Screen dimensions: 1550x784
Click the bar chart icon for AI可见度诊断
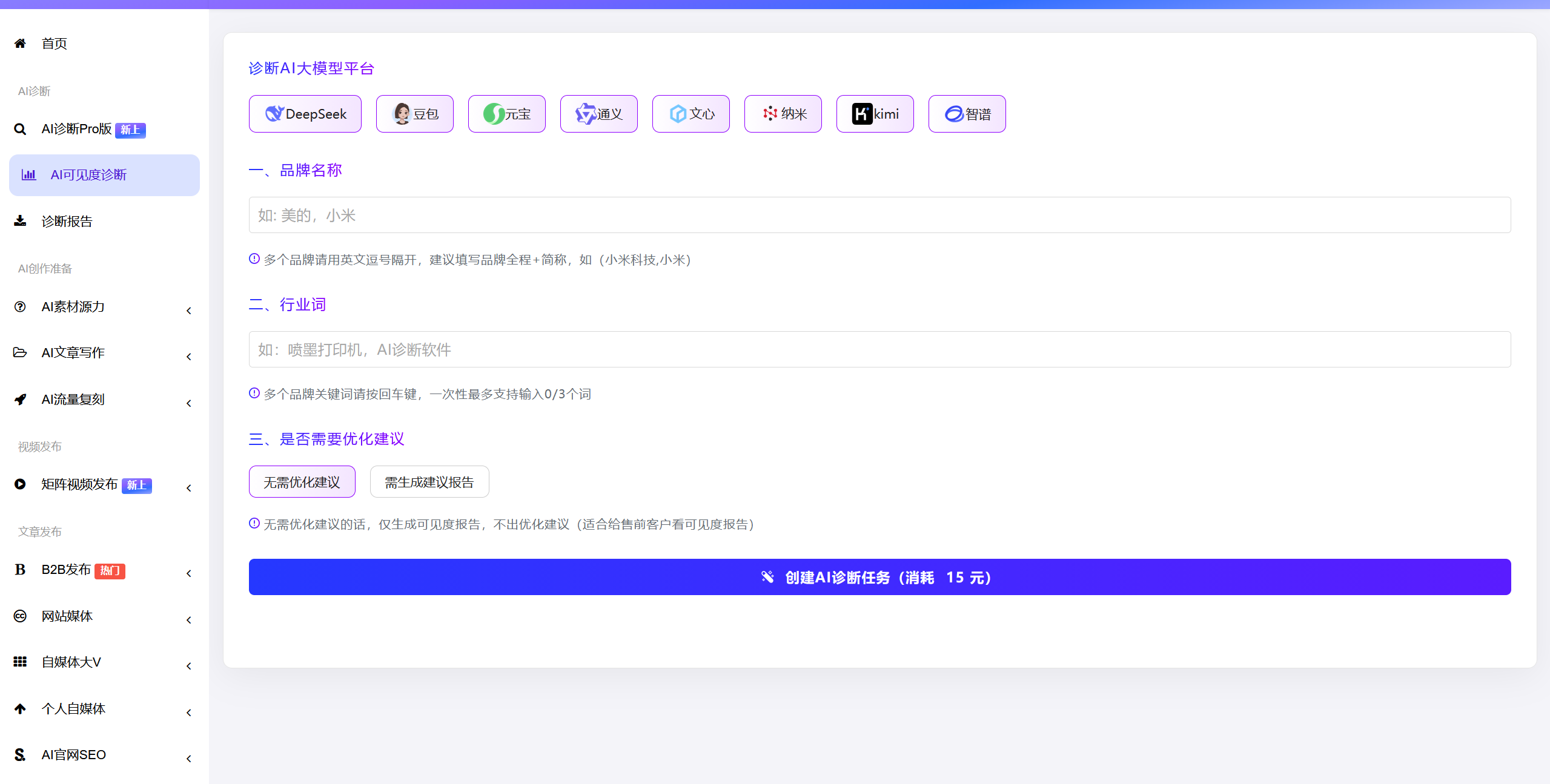click(x=28, y=175)
